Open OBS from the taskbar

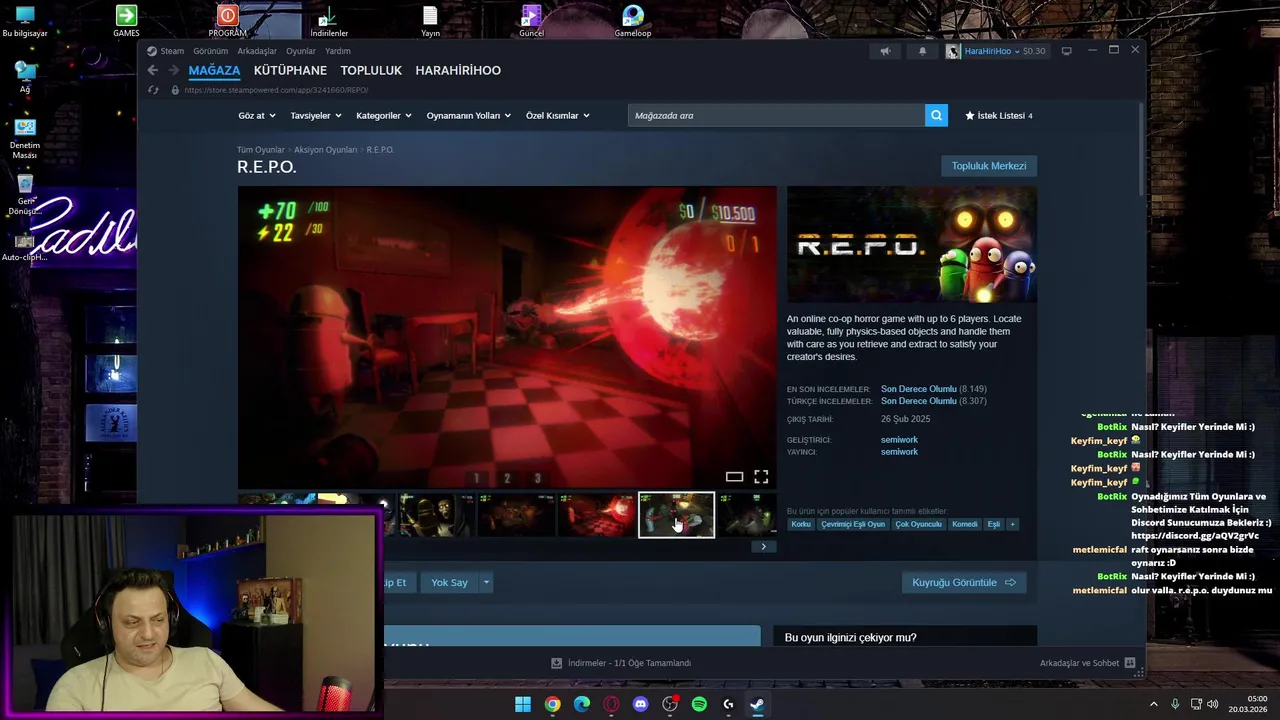pos(670,704)
